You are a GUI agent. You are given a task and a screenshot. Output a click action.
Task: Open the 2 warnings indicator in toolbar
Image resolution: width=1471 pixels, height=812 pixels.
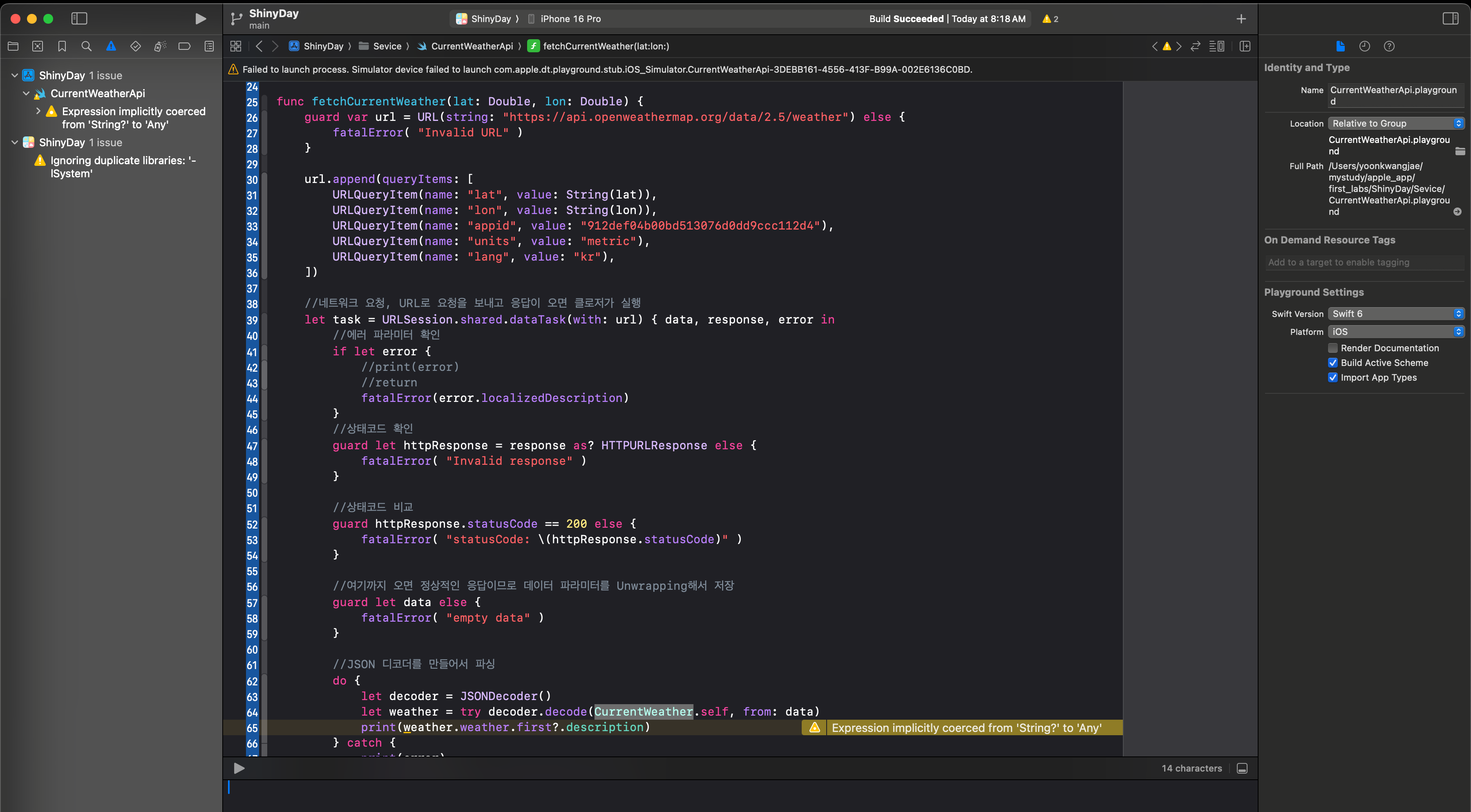(1050, 19)
